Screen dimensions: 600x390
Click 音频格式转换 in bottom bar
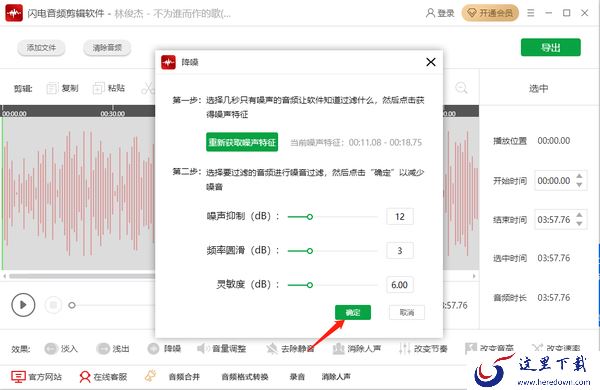245,377
